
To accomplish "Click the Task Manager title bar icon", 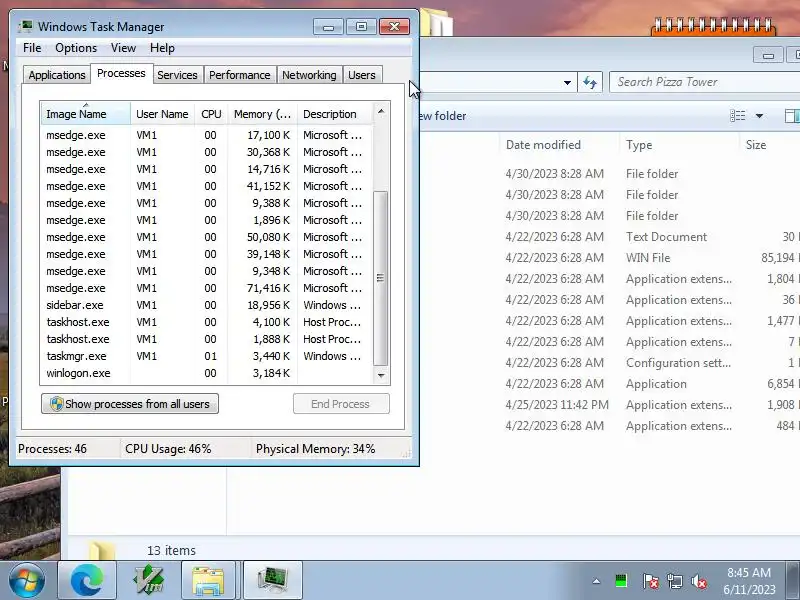I will 26,27.
